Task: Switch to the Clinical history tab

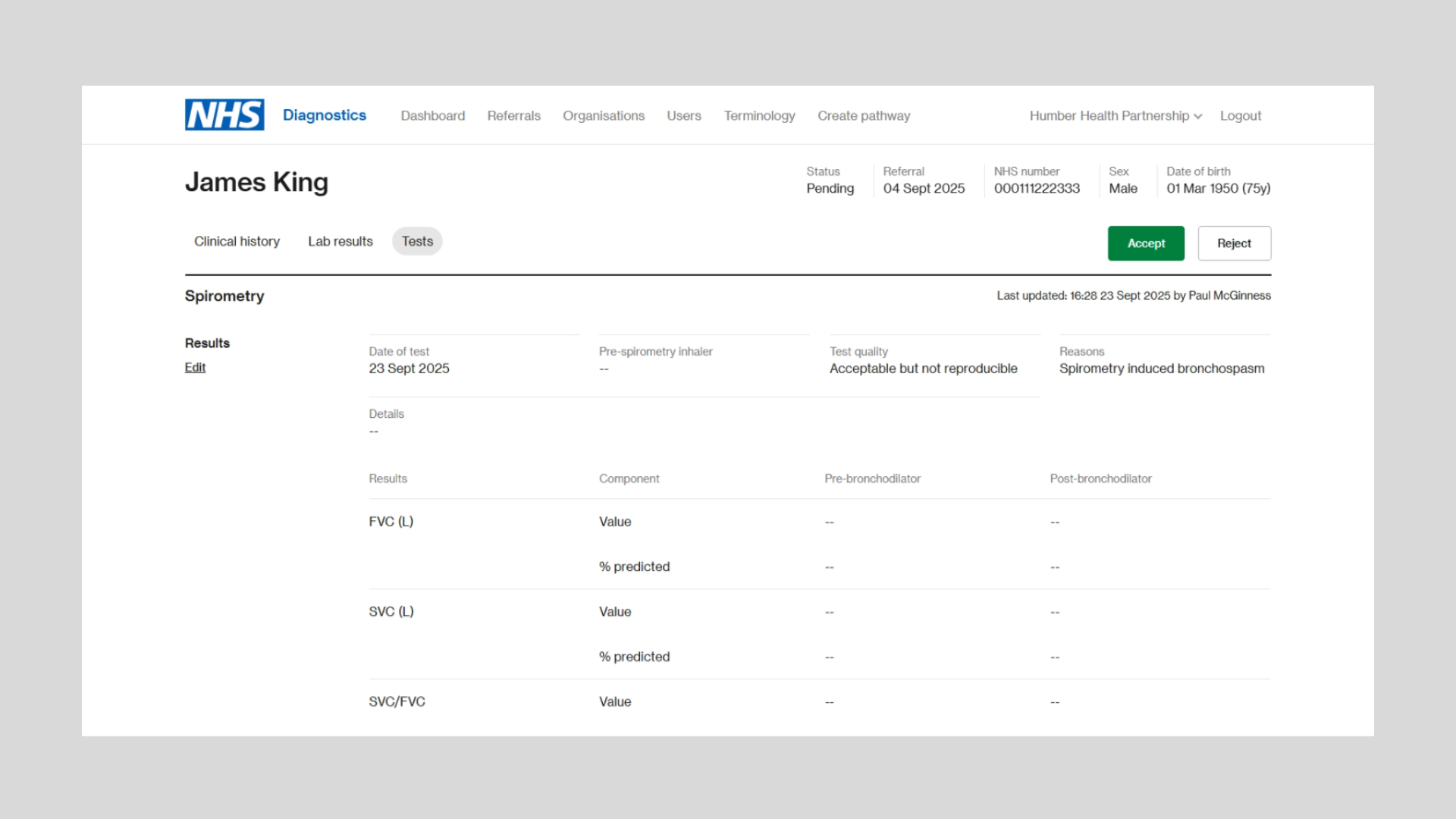Action: pyautogui.click(x=237, y=241)
